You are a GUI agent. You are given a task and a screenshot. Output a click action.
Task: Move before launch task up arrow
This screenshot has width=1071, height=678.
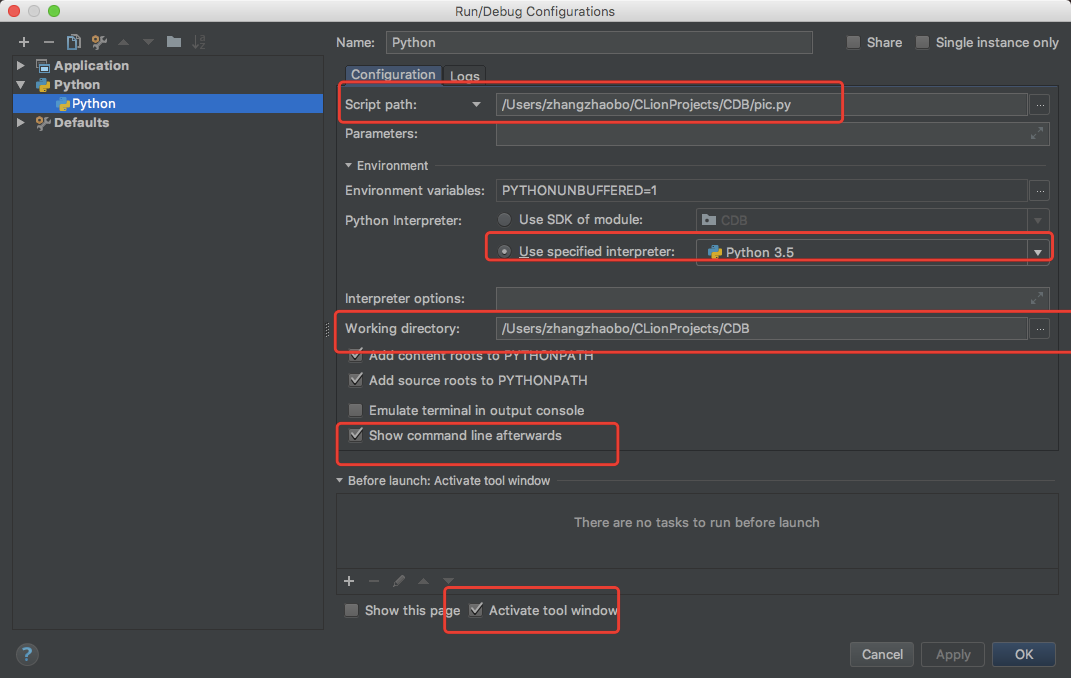coord(423,581)
